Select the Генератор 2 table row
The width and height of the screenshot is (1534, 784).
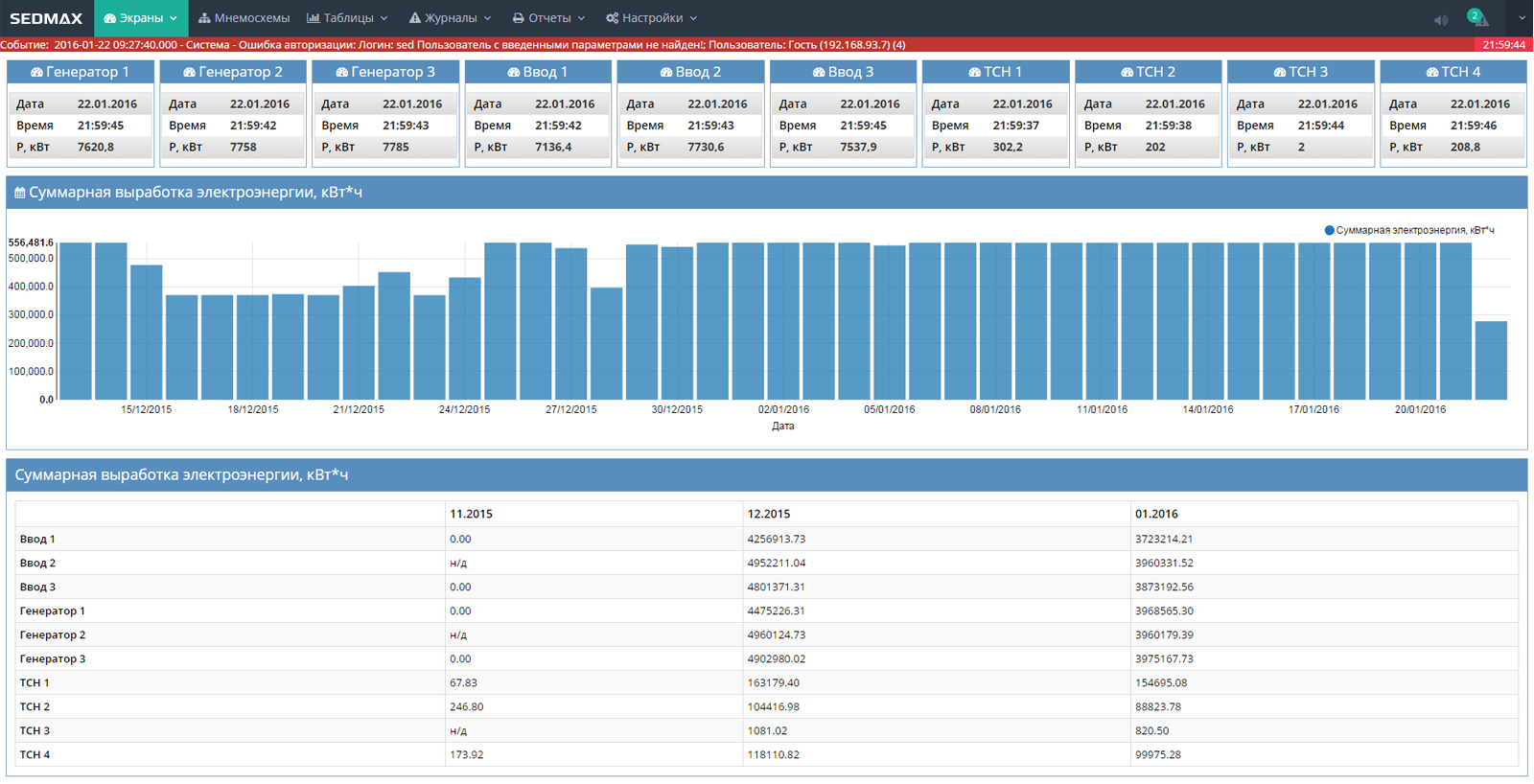(x=53, y=634)
